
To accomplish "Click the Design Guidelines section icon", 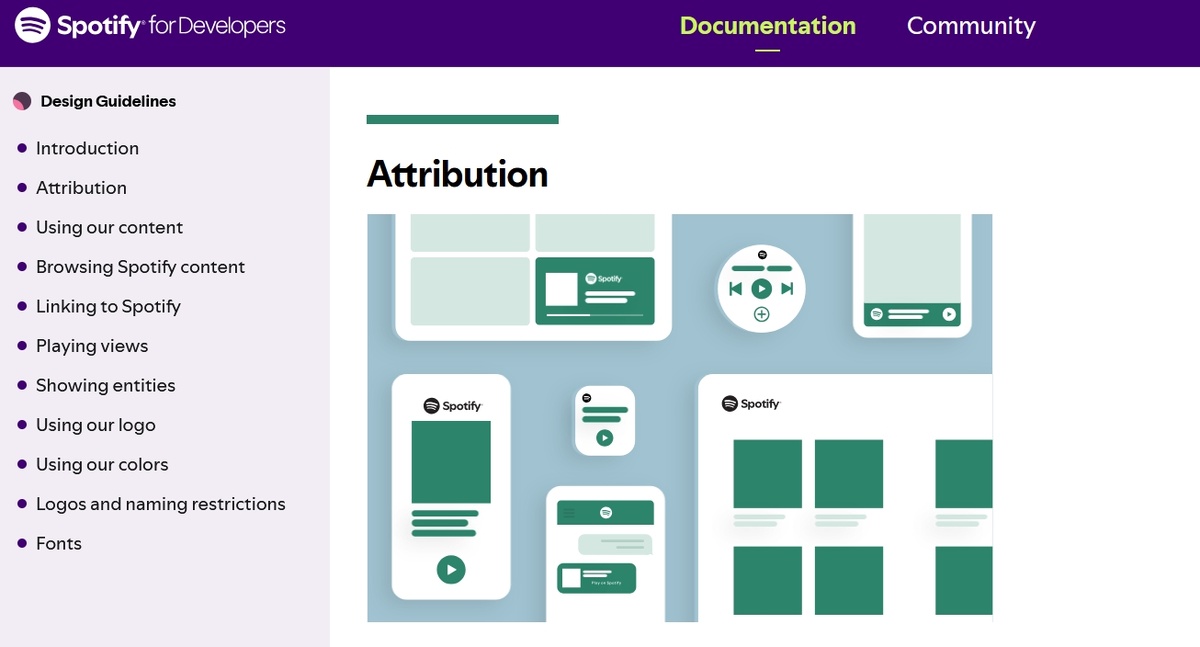I will pyautogui.click(x=22, y=101).
